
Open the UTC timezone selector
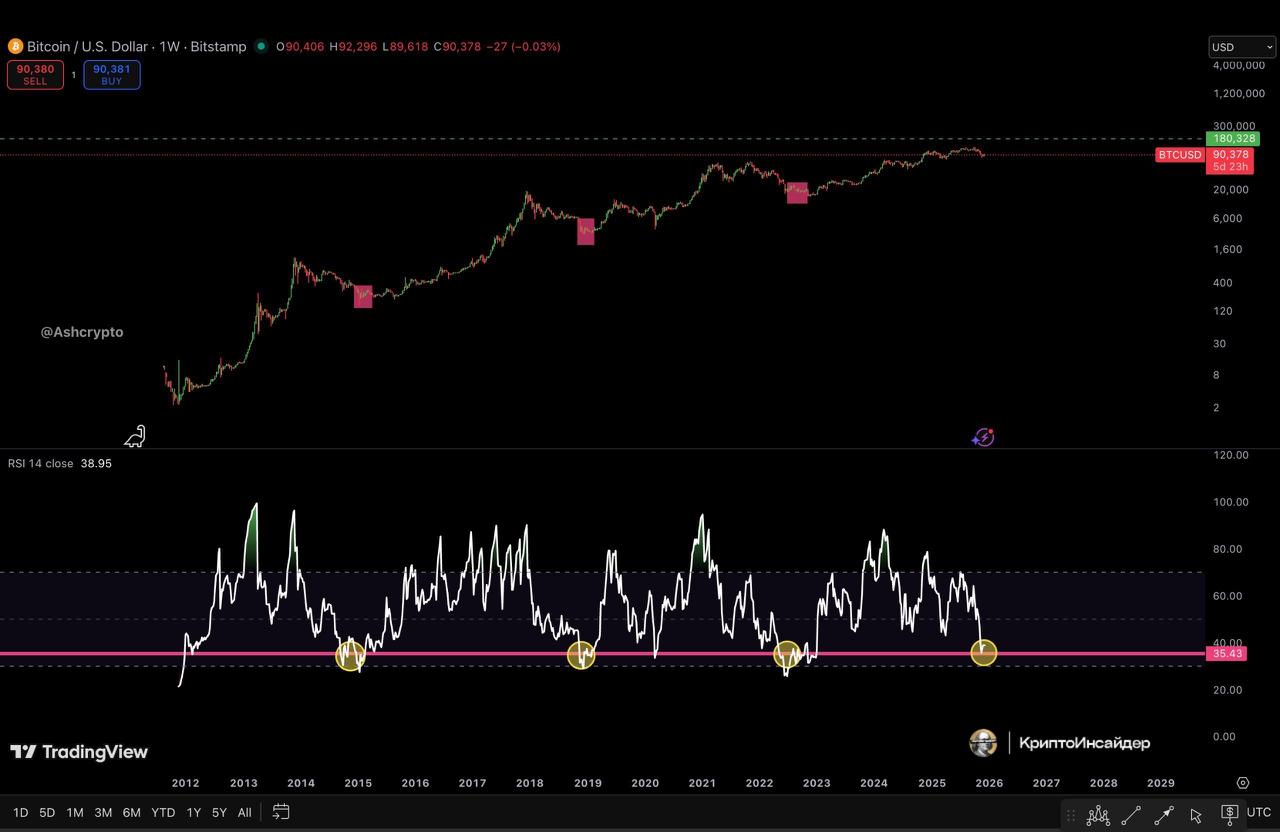(x=1259, y=812)
